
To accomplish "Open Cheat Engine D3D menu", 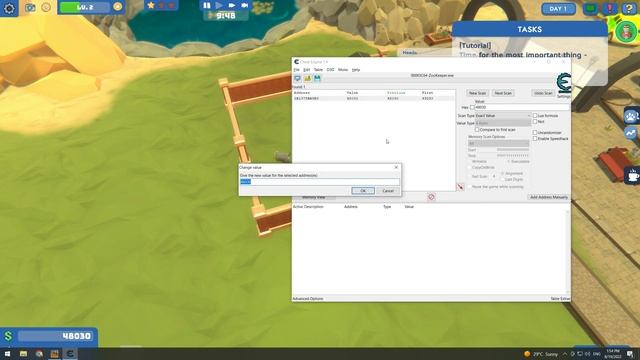I will [x=330, y=70].
